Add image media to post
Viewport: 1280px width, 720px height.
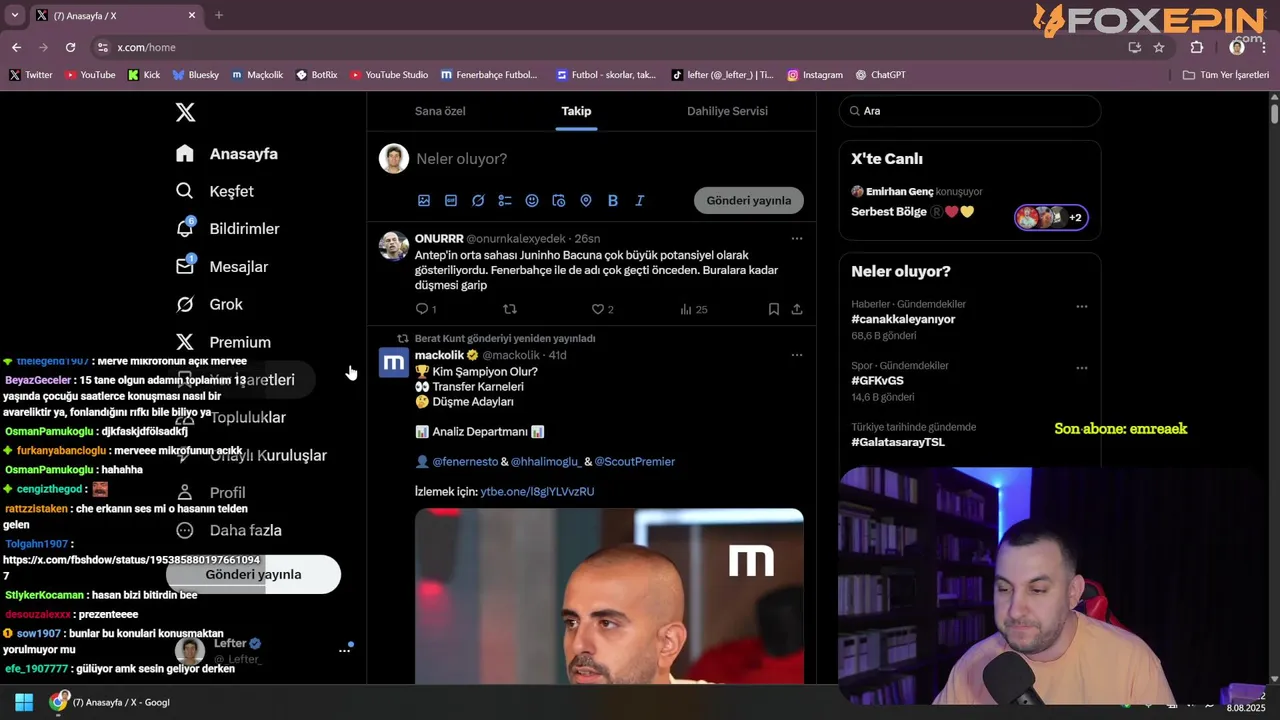point(424,201)
